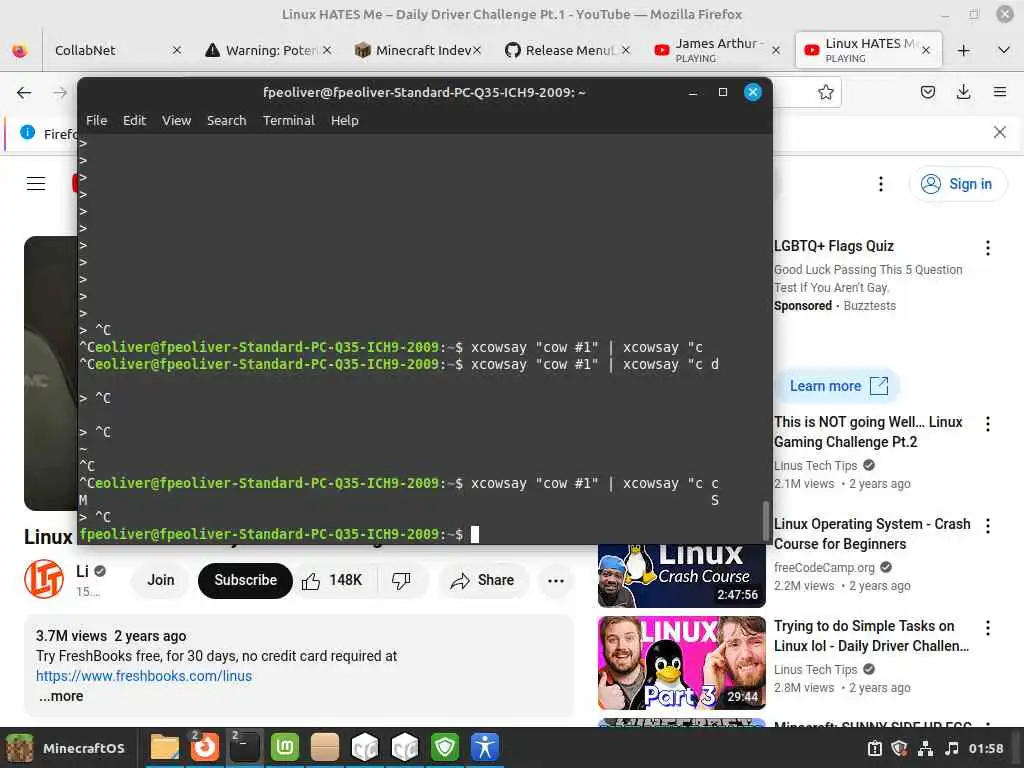Open the music note tray icon
Image resolution: width=1024 pixels, height=768 pixels.
click(952, 748)
